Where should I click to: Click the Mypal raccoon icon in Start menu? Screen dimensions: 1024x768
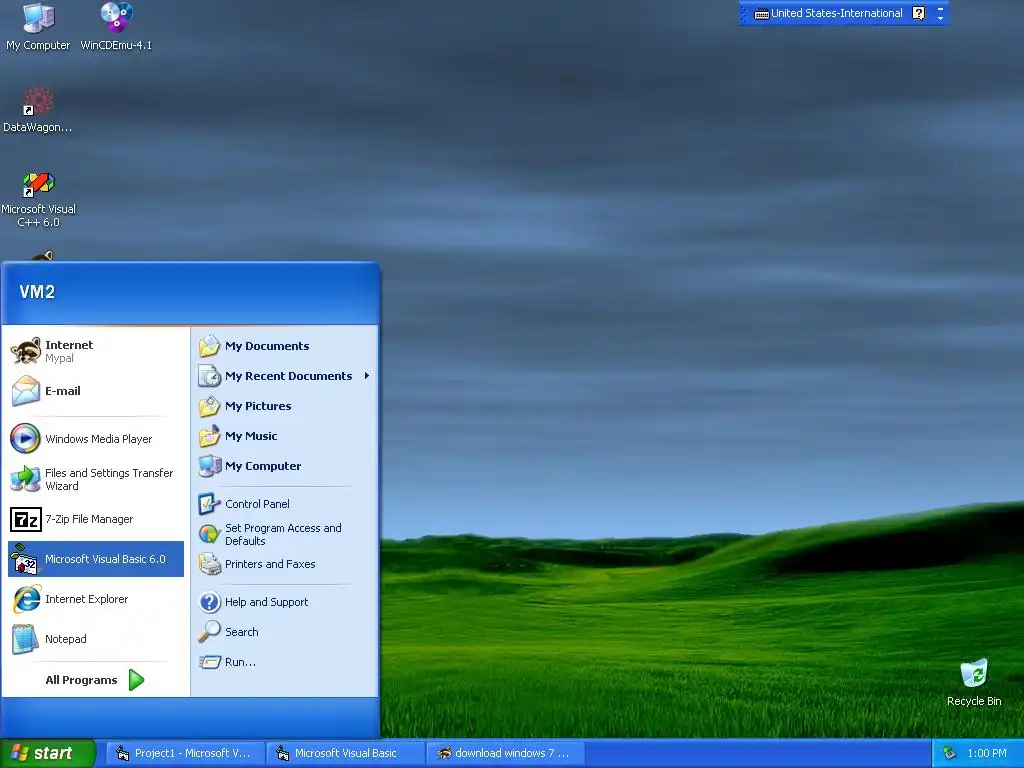tap(25, 351)
